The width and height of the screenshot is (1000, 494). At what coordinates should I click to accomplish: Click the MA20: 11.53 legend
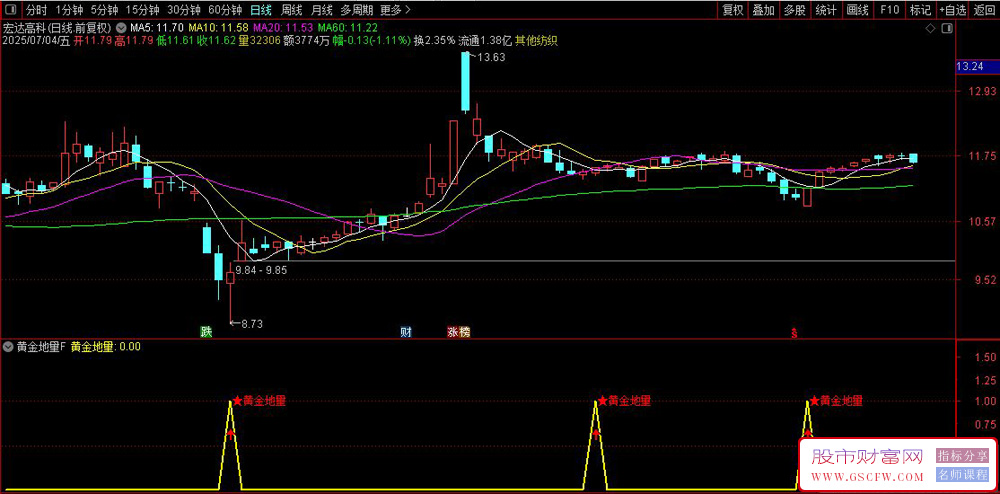pyautogui.click(x=283, y=28)
